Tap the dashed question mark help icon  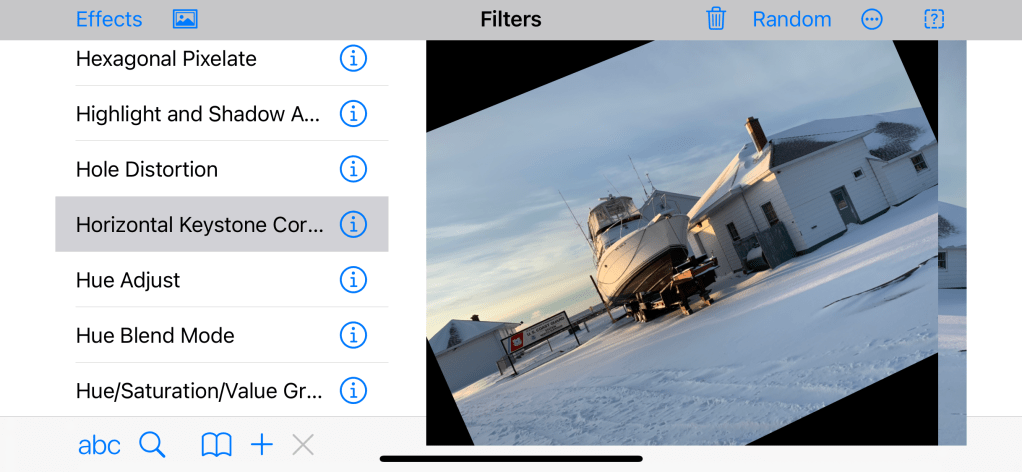click(x=934, y=19)
